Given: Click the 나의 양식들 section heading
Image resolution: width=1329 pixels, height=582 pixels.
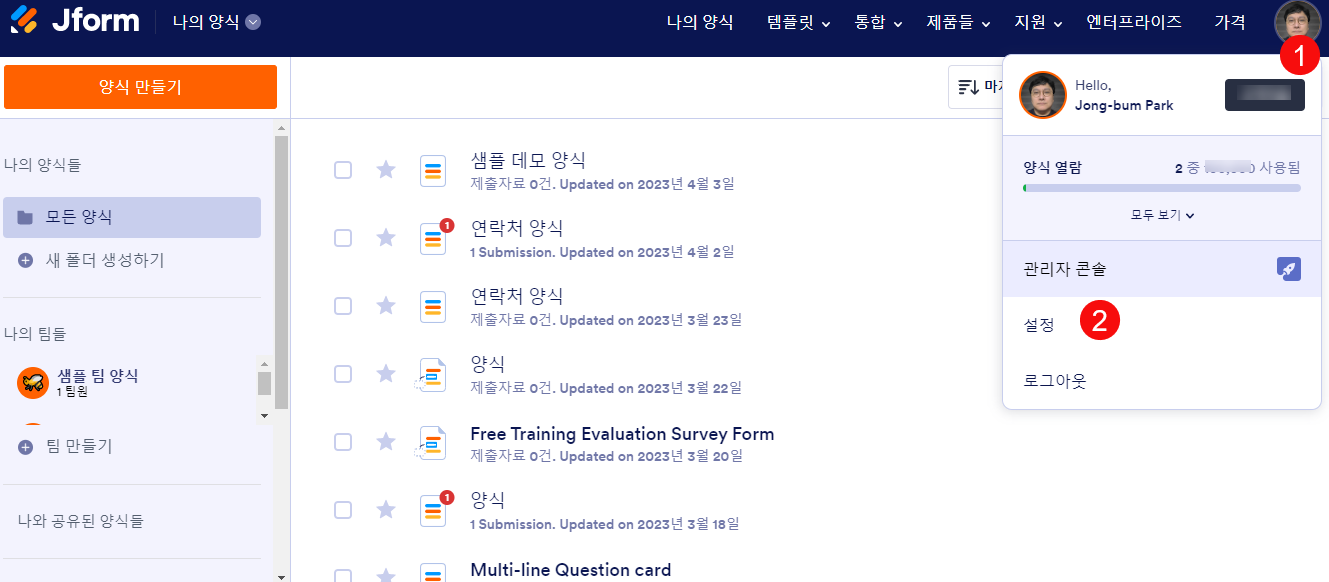Looking at the screenshot, I should 43,165.
